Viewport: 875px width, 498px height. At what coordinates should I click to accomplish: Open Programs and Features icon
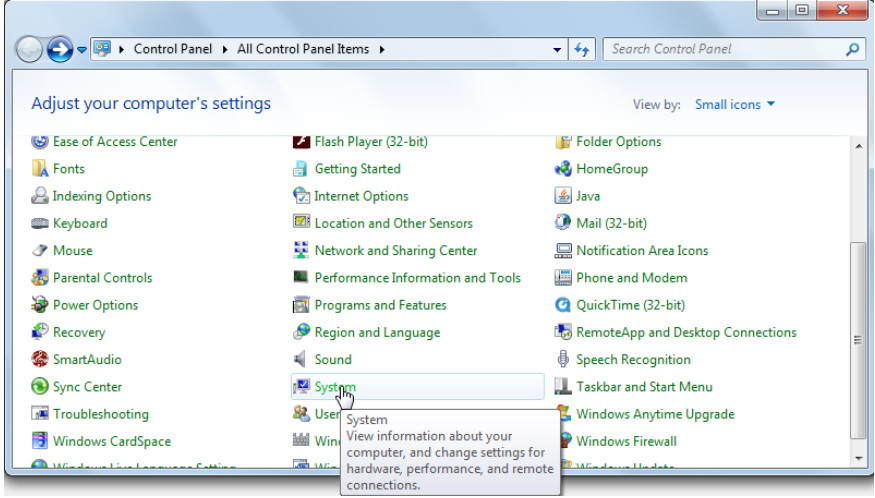[x=301, y=305]
